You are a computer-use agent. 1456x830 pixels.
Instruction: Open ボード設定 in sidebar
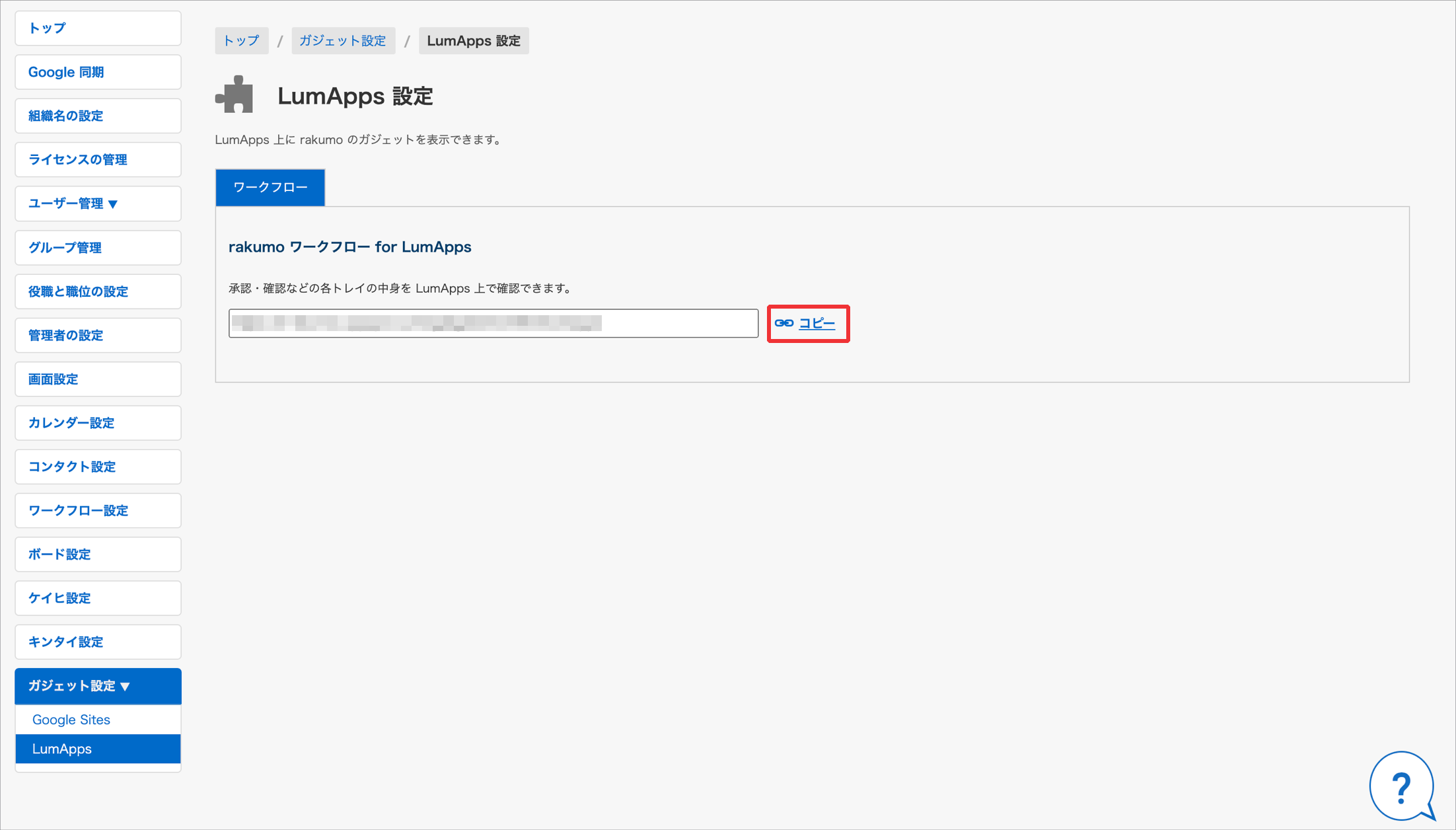[98, 554]
